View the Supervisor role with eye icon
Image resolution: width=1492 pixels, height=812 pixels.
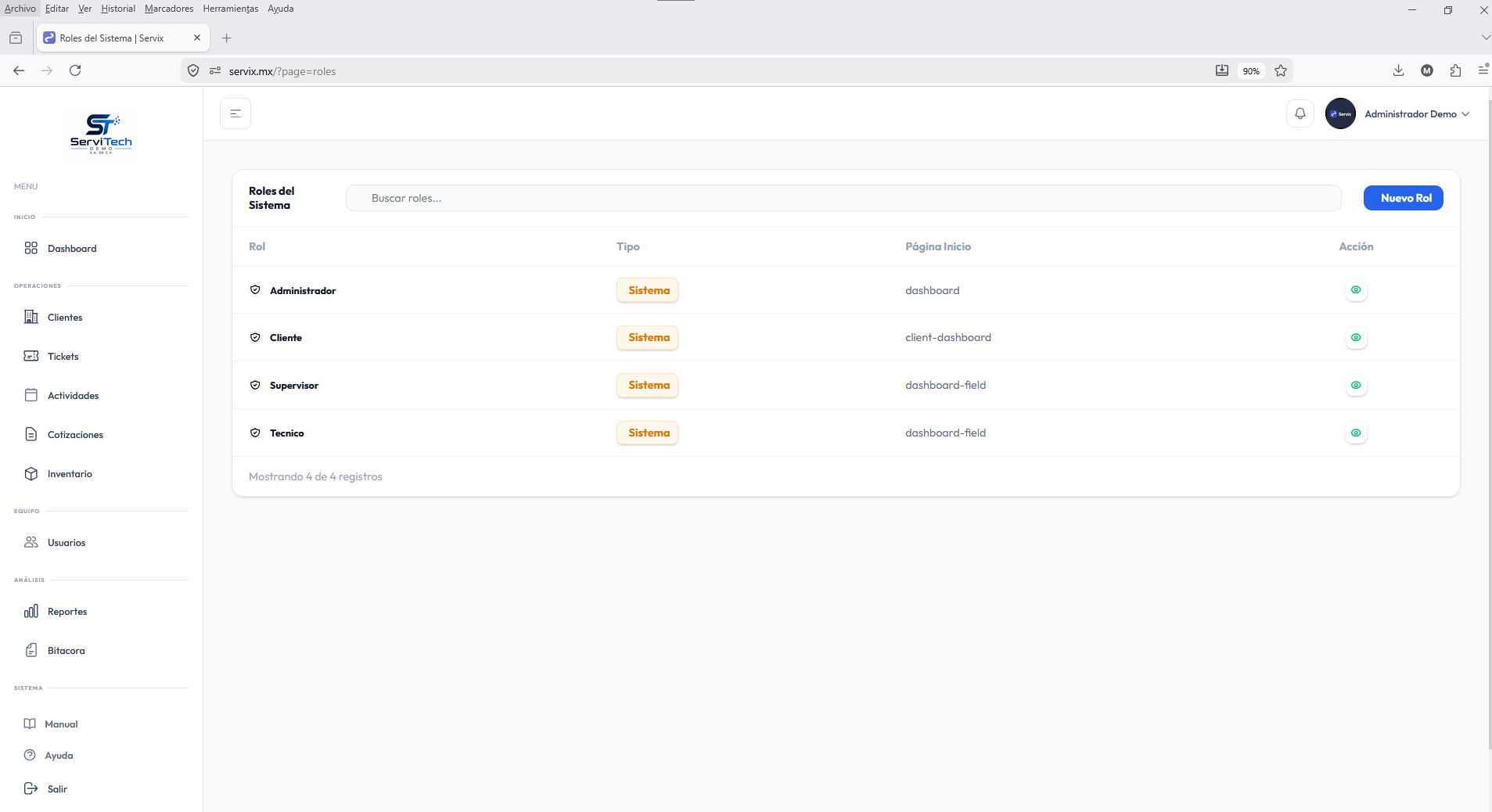click(x=1356, y=385)
